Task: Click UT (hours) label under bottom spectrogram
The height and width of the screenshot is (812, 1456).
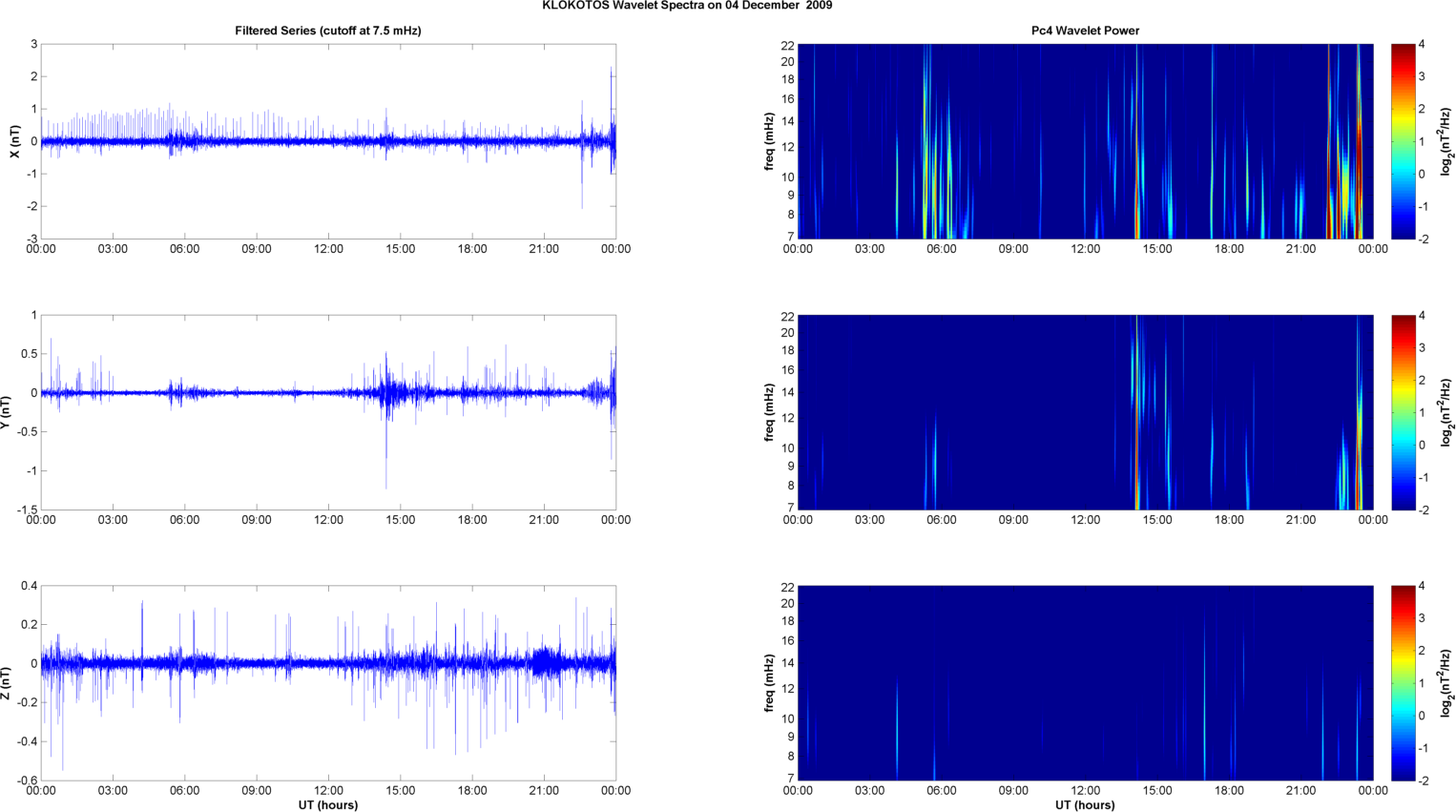Action: click(1085, 804)
